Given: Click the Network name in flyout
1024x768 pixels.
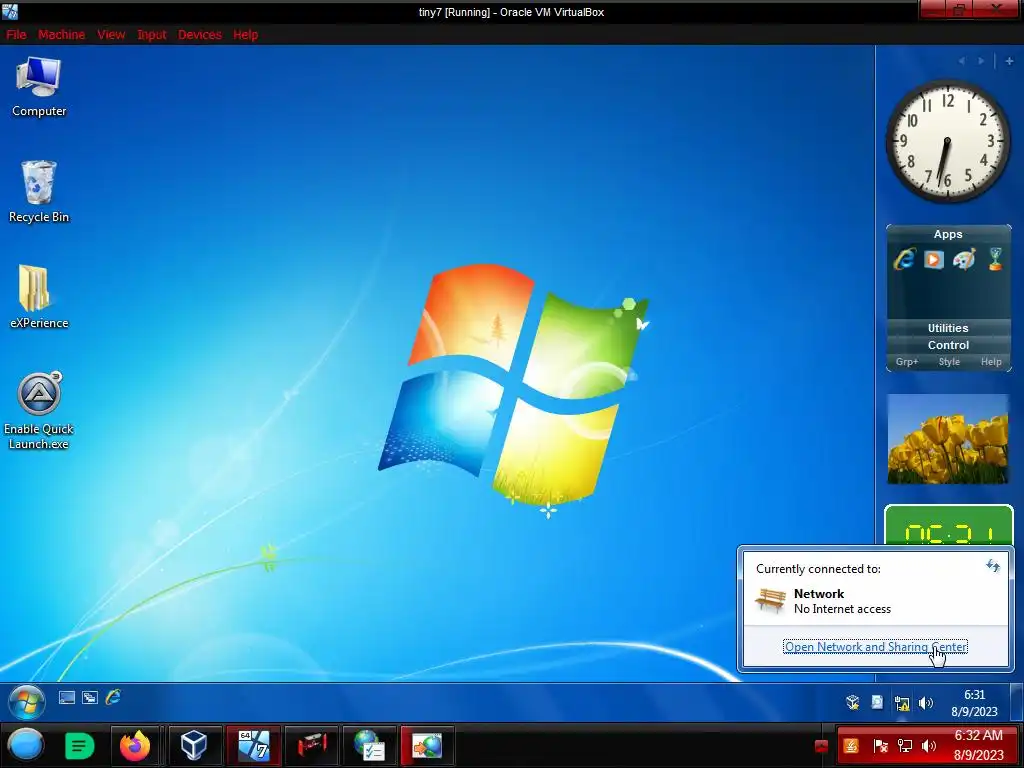Looking at the screenshot, I should (819, 594).
